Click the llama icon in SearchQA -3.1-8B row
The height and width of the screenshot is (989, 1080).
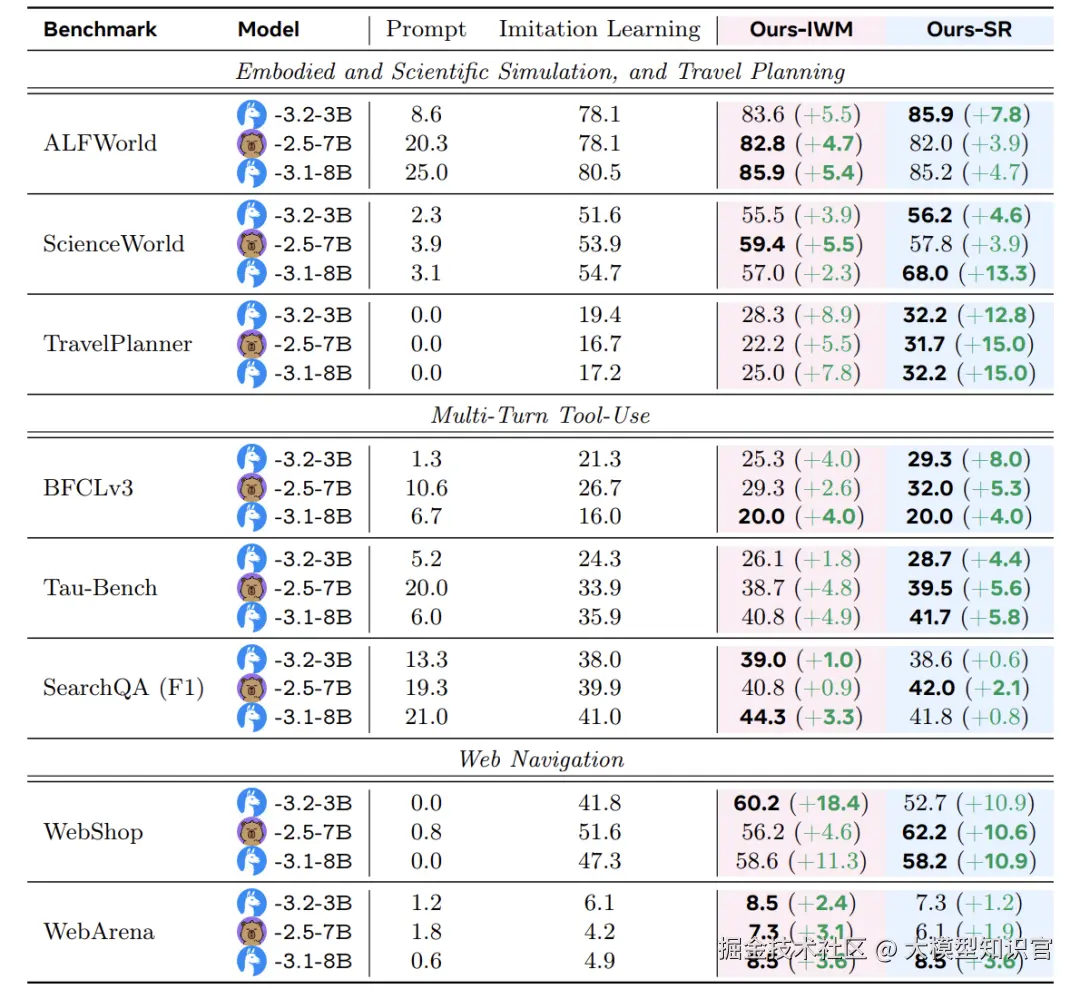coord(251,717)
